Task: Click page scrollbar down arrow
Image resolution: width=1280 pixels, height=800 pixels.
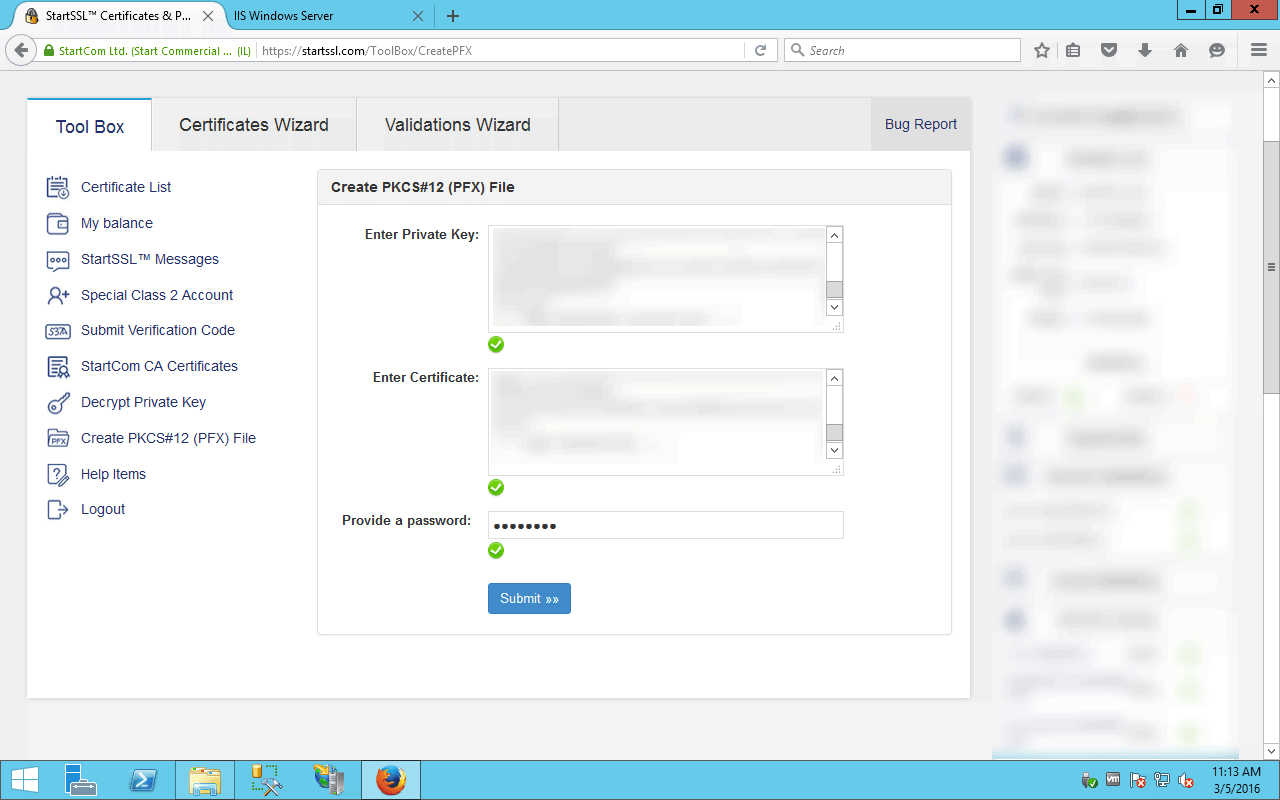Action: (1271, 751)
